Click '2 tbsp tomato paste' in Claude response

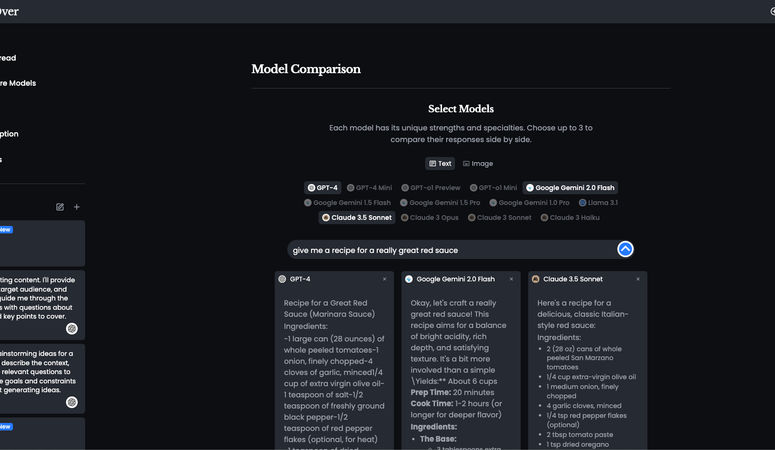point(580,435)
